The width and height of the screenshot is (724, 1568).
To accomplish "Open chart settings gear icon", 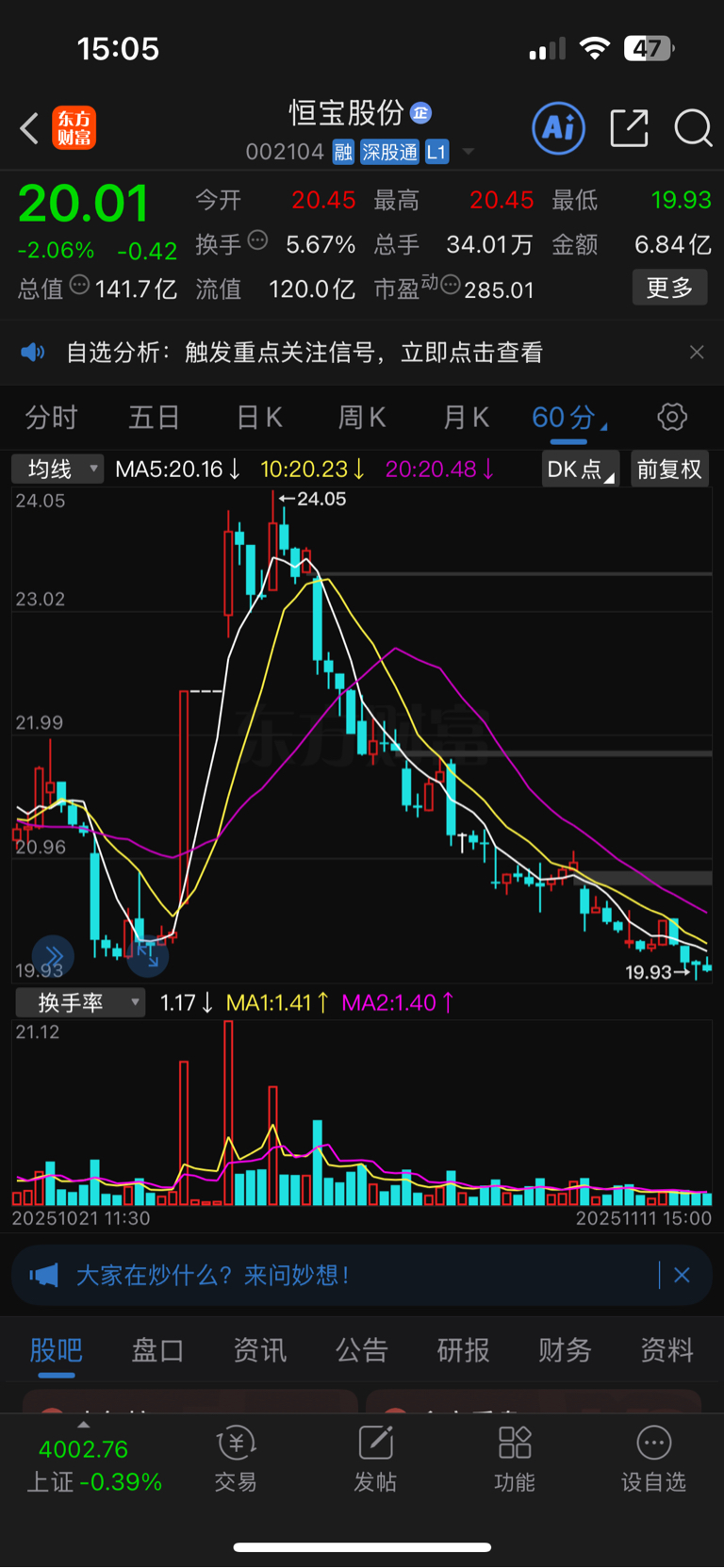I will click(x=672, y=417).
